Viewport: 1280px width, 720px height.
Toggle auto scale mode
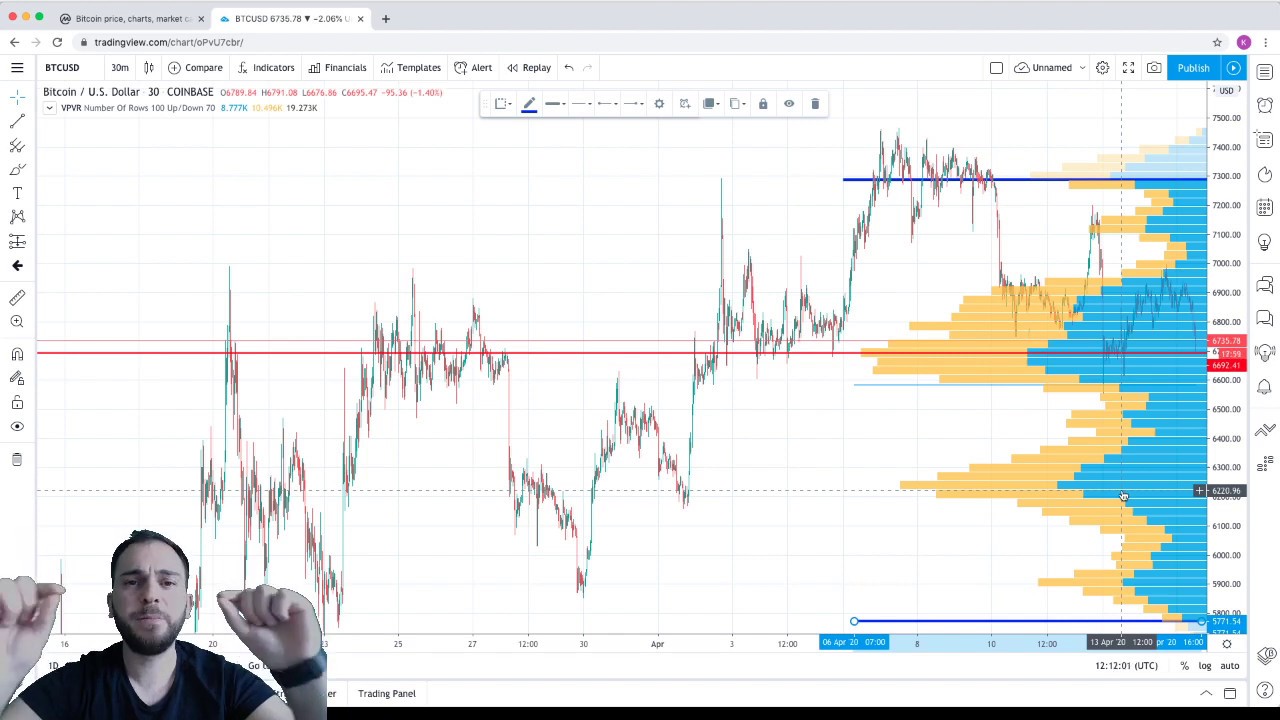tap(1230, 666)
